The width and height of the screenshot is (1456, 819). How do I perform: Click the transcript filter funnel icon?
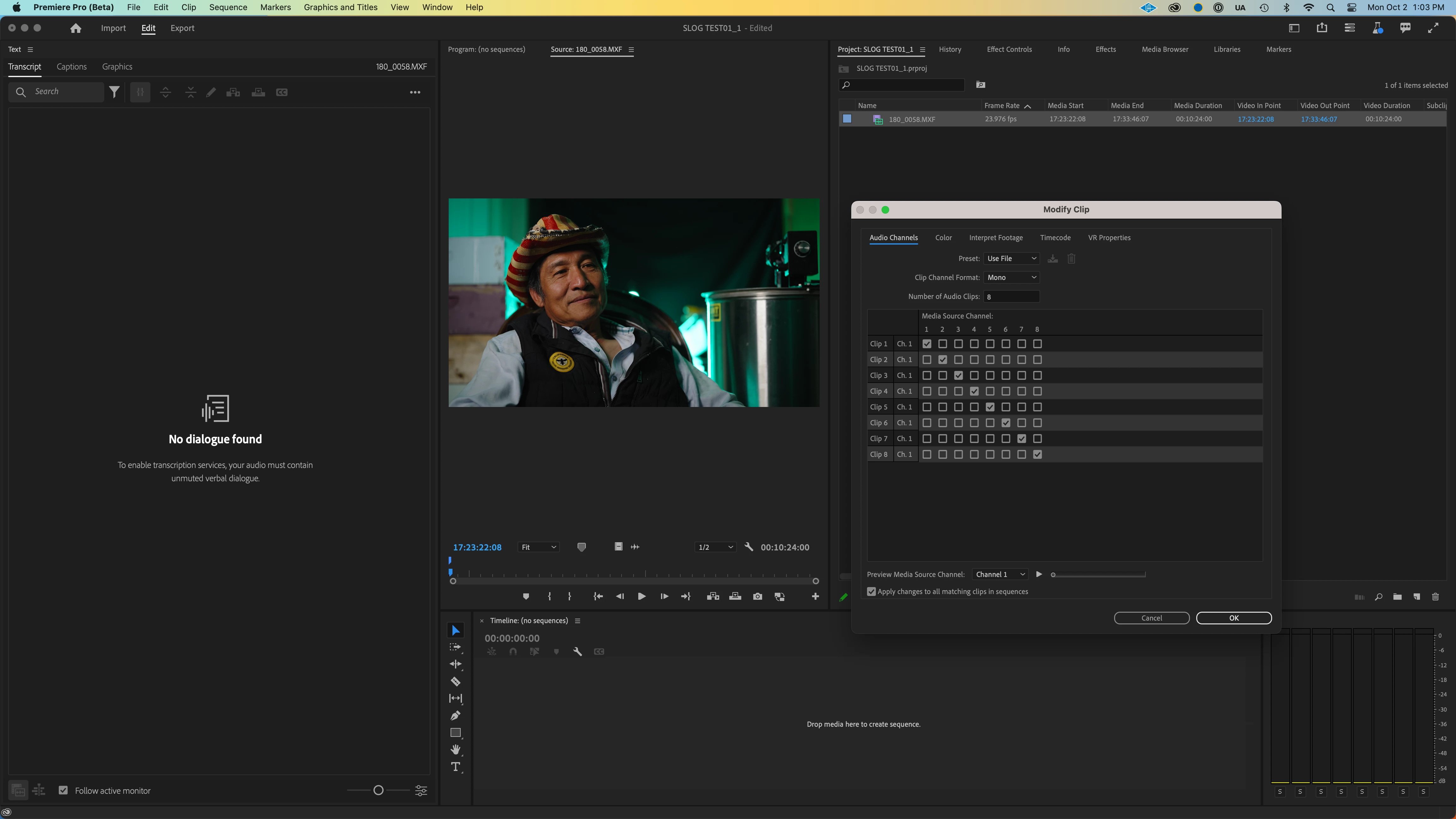click(114, 92)
